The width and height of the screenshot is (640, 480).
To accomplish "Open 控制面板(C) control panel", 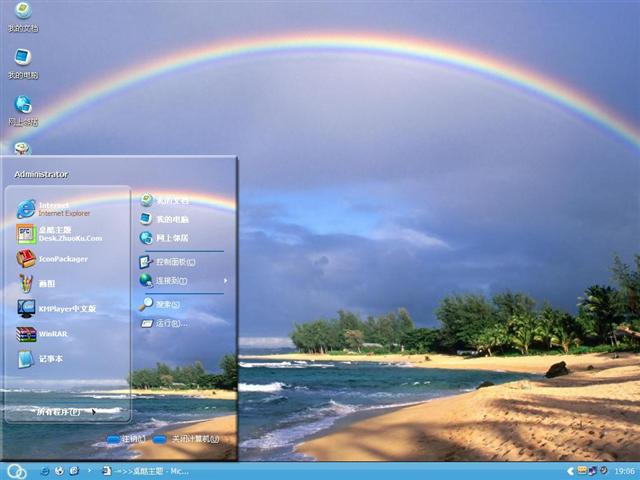I will click(x=167, y=262).
